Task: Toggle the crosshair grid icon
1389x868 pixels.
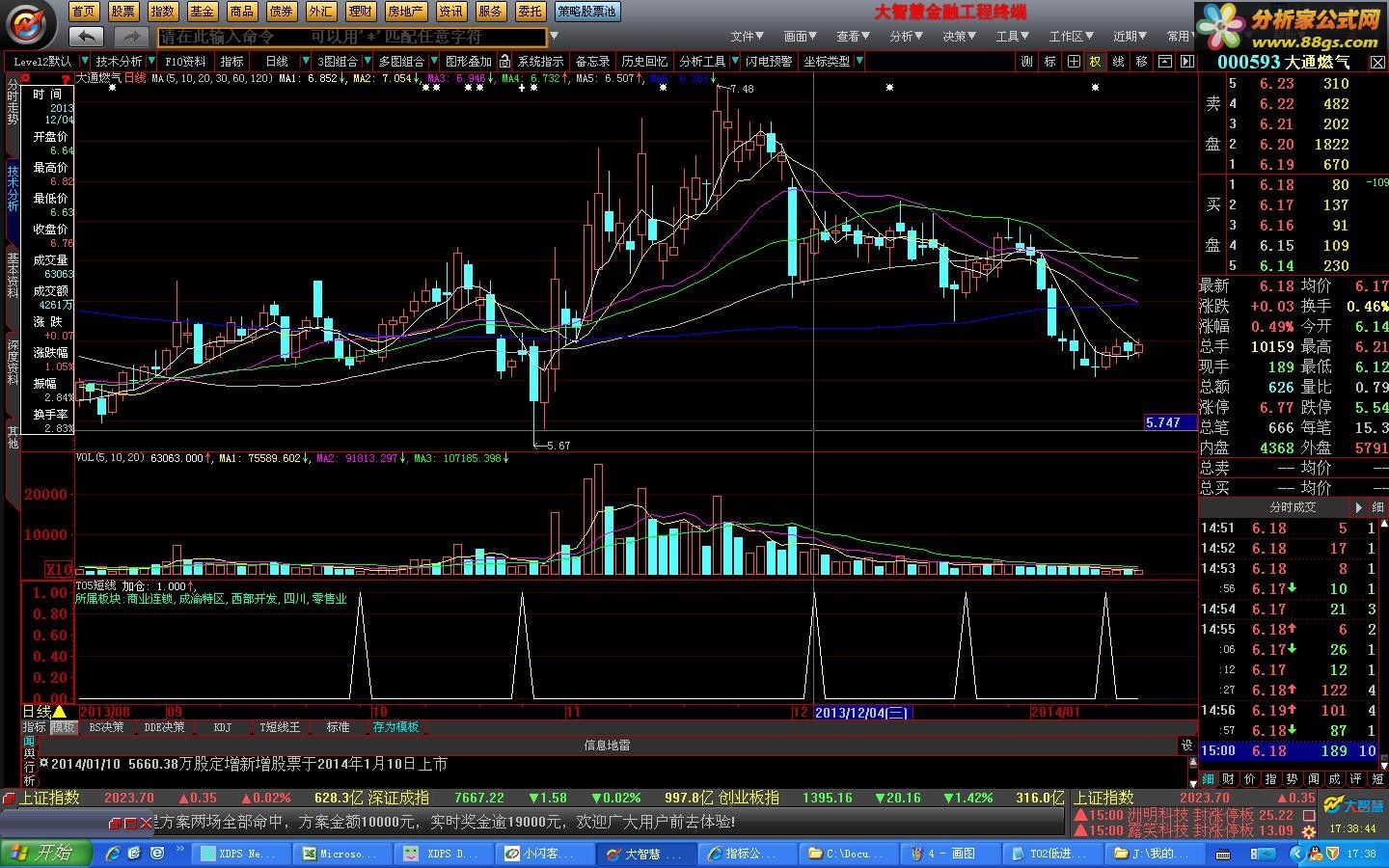Action: coord(1073,61)
